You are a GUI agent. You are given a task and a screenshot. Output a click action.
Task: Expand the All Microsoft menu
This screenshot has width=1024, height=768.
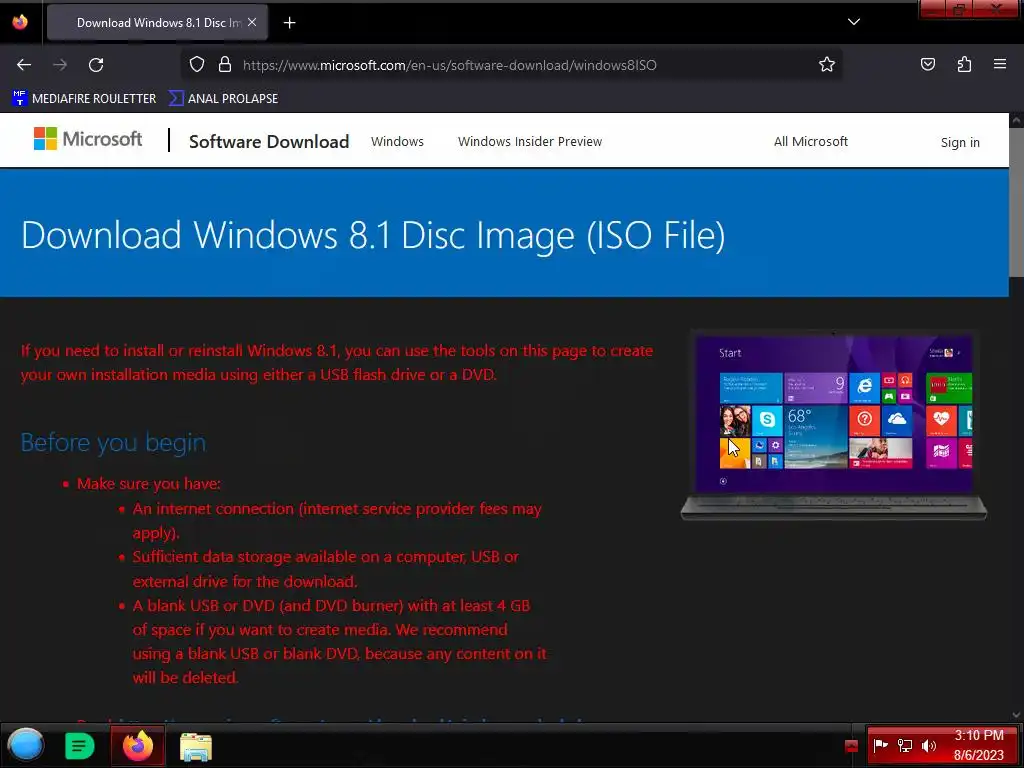810,142
